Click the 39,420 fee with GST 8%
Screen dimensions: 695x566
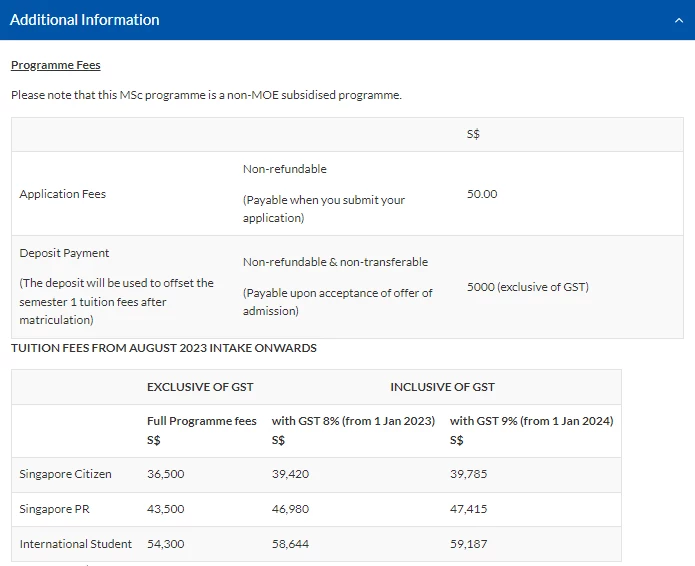pyautogui.click(x=290, y=474)
